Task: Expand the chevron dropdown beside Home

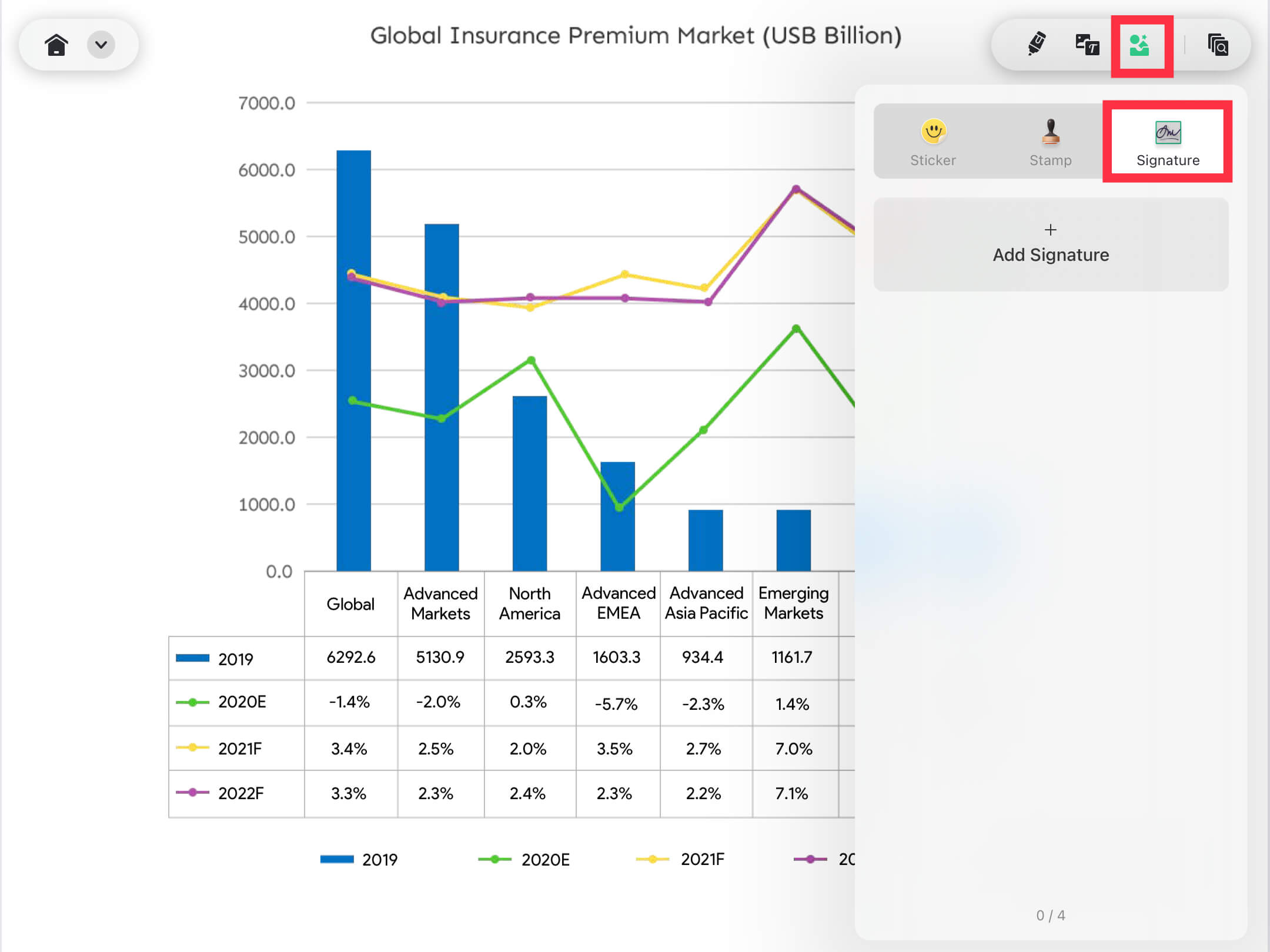Action: [x=101, y=45]
